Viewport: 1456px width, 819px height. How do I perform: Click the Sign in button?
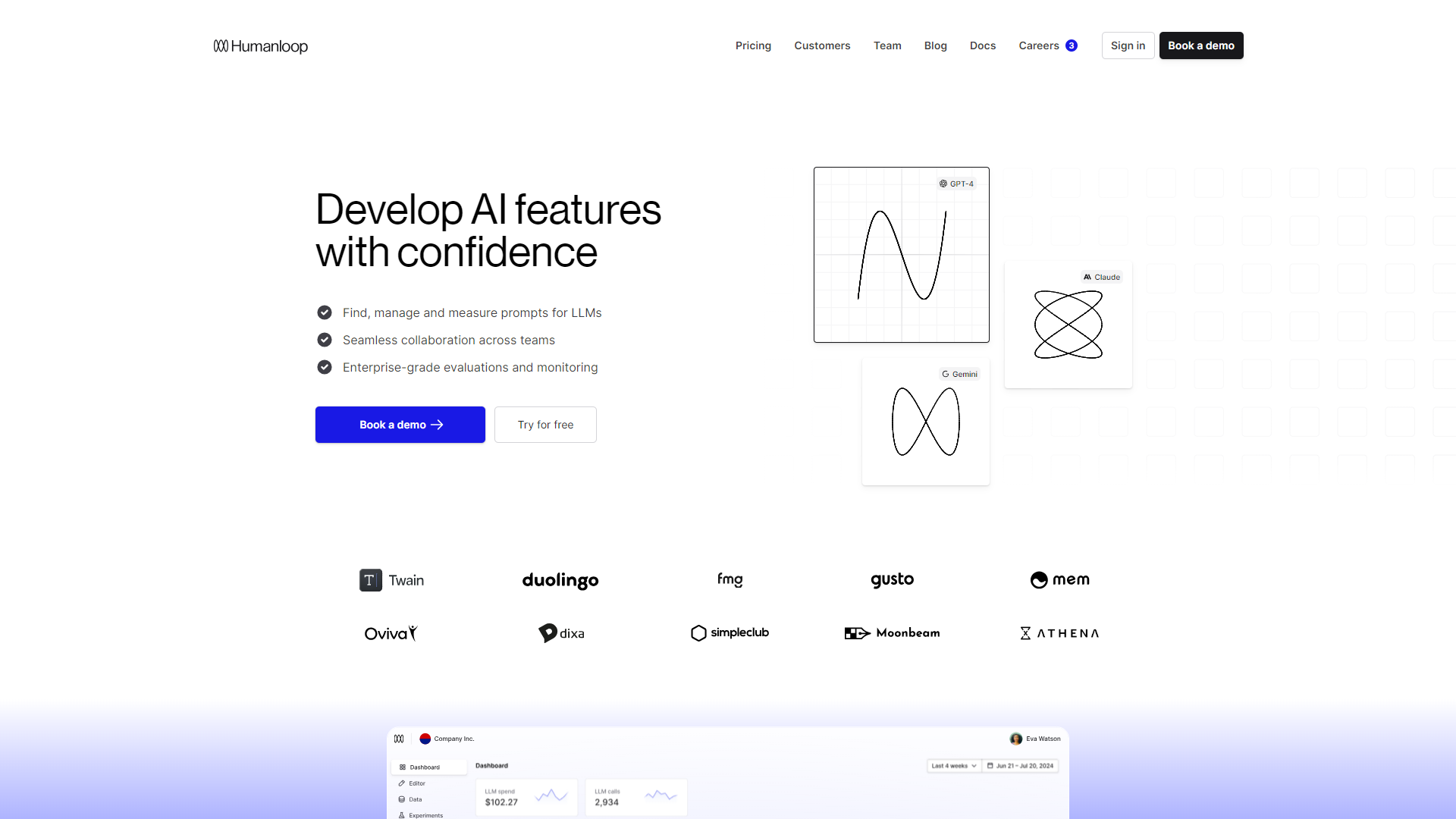tap(1128, 45)
